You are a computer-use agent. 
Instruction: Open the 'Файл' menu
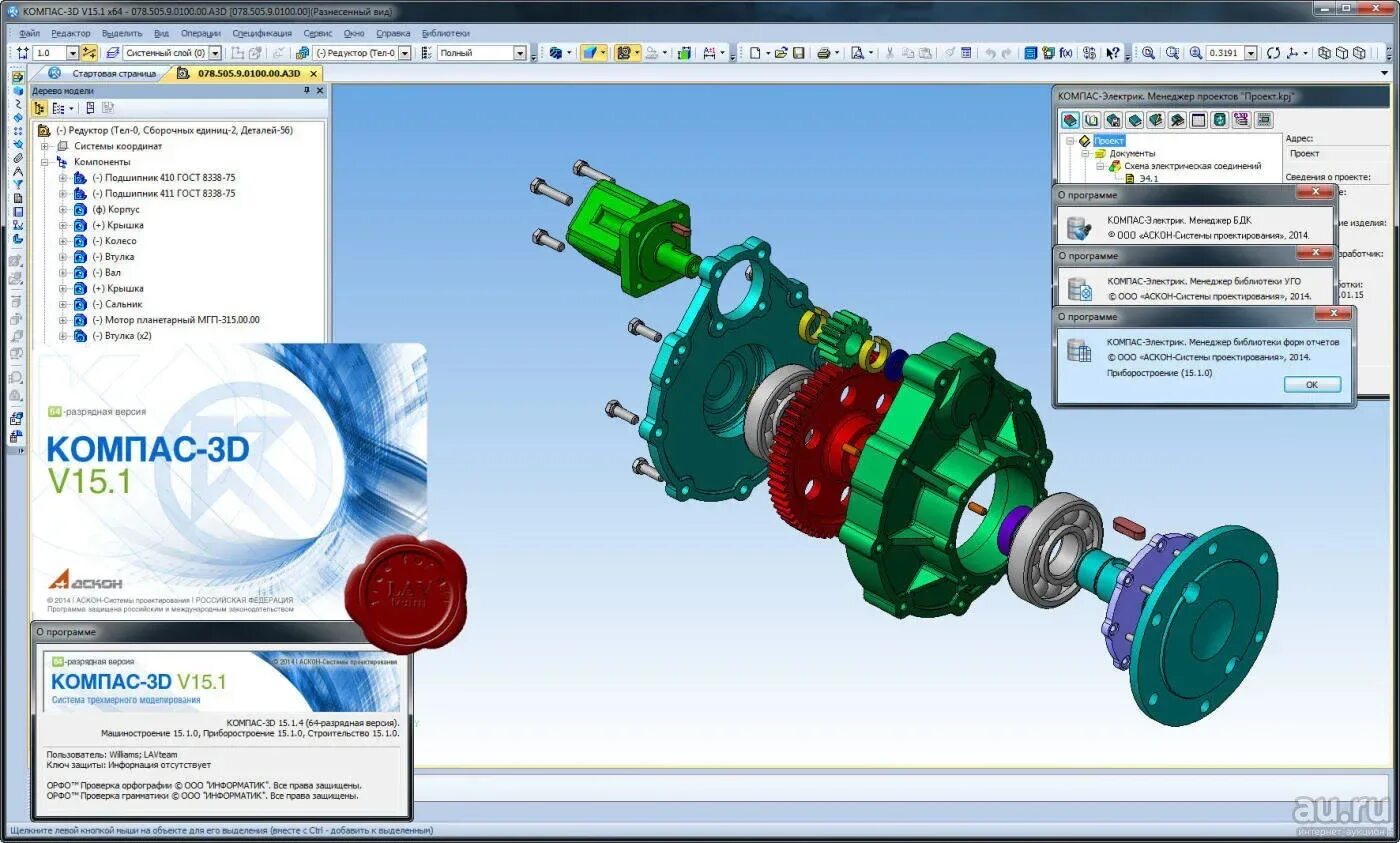[x=29, y=33]
